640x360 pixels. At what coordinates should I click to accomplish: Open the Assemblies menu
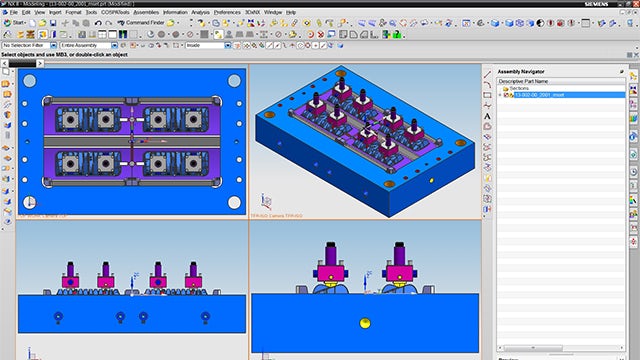(146, 13)
